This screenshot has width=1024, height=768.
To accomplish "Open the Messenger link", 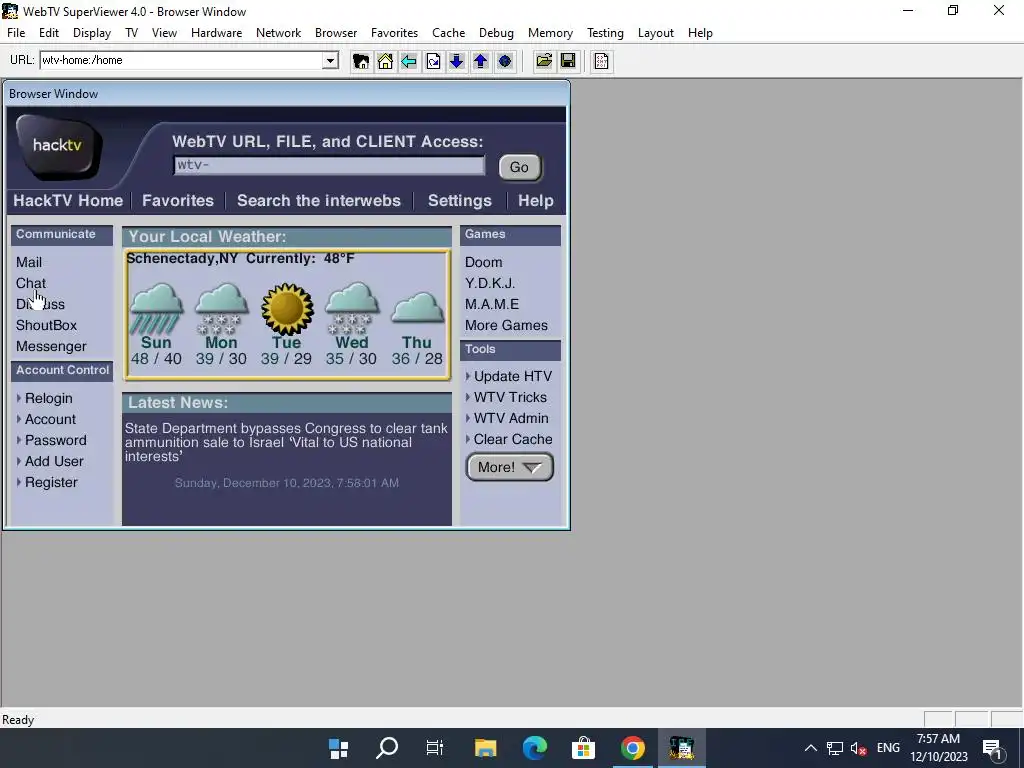I will click(51, 347).
